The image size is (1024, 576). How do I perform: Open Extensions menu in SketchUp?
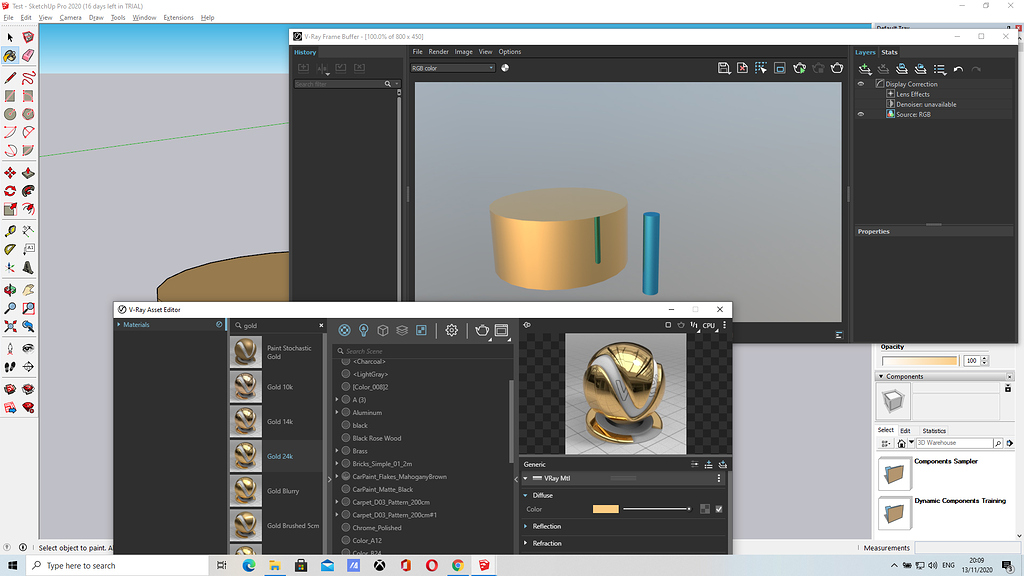click(x=178, y=18)
